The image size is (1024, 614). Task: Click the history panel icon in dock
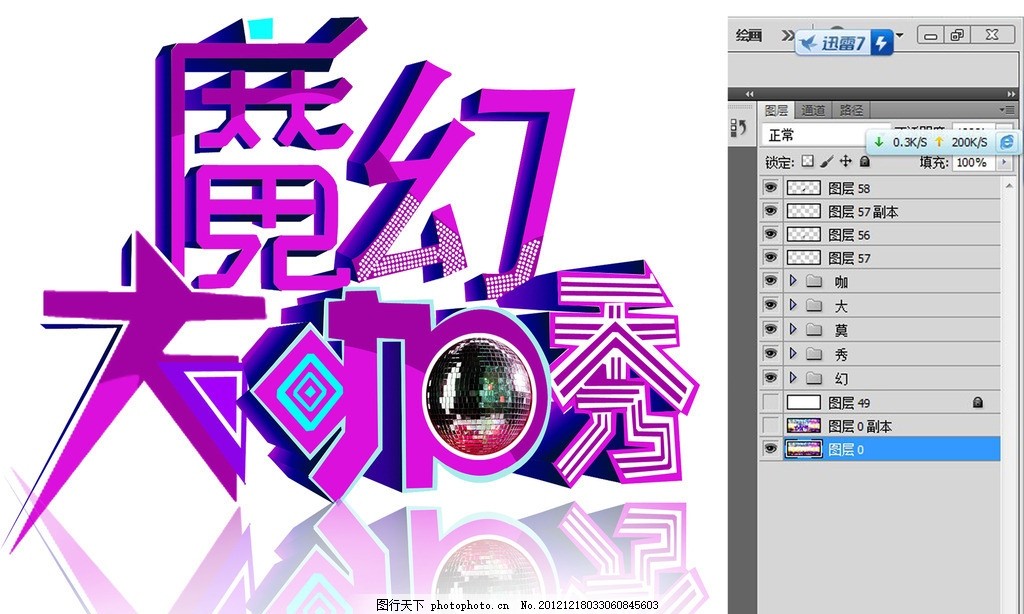739,128
